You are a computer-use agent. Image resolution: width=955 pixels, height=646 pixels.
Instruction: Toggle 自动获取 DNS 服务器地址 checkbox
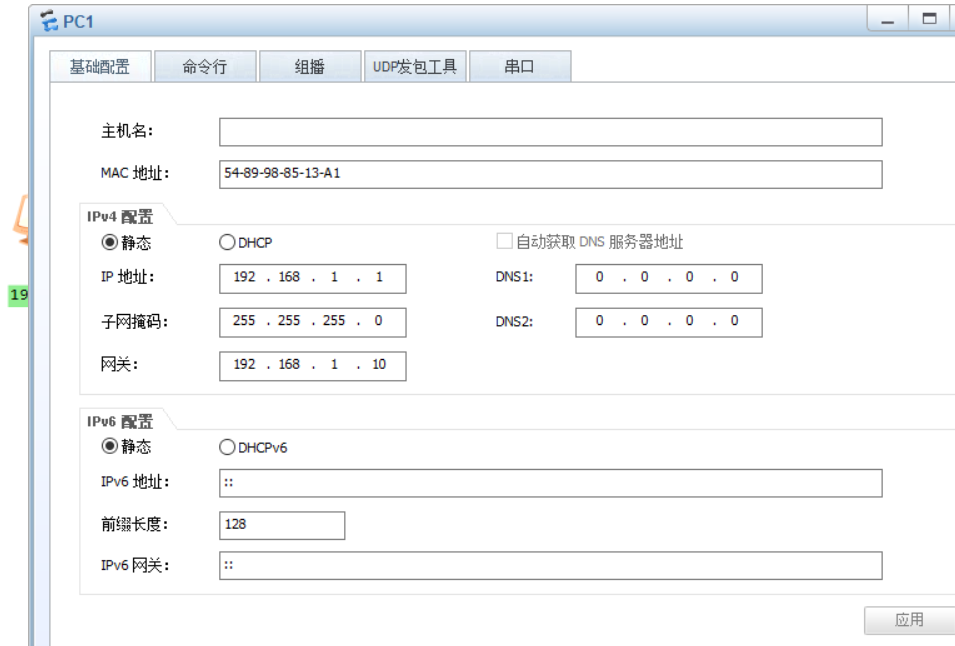tap(504, 241)
